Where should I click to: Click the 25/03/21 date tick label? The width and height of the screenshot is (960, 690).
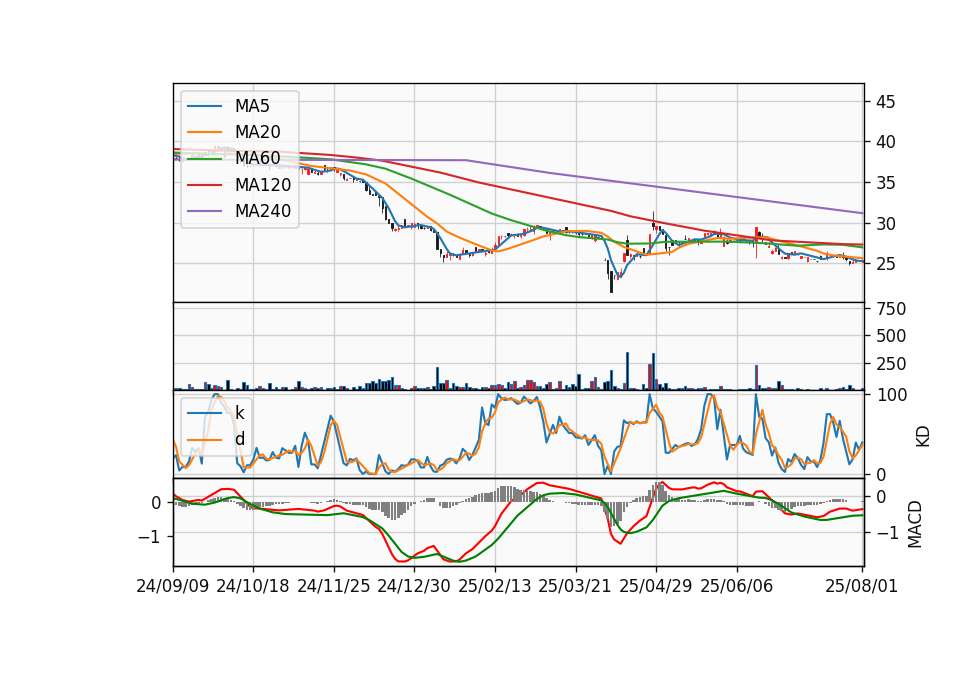coord(575,586)
